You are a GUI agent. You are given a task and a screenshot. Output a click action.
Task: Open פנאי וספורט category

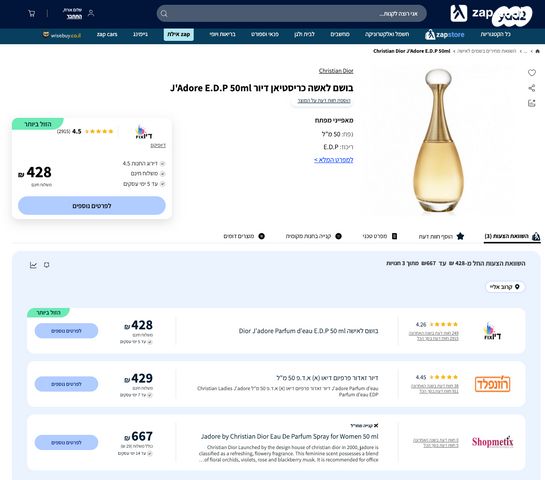(x=265, y=34)
